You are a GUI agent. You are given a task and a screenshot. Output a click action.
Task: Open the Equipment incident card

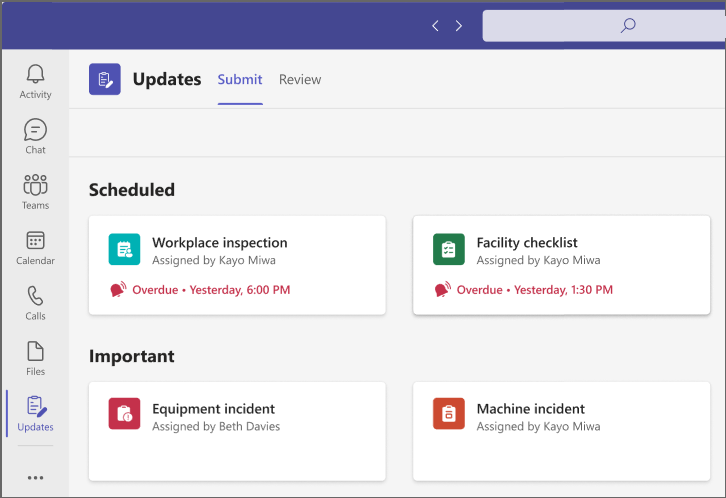click(x=237, y=431)
